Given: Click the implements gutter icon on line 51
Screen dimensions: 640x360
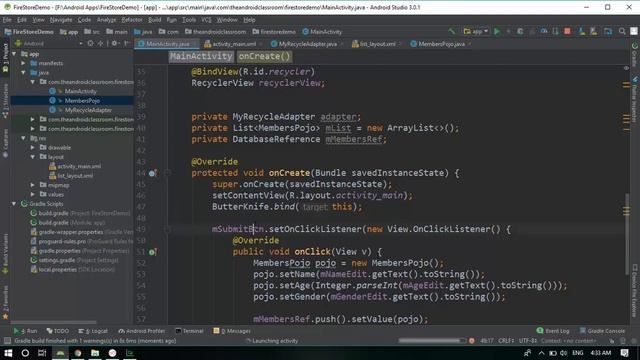Looking at the screenshot, I should click(x=152, y=252).
